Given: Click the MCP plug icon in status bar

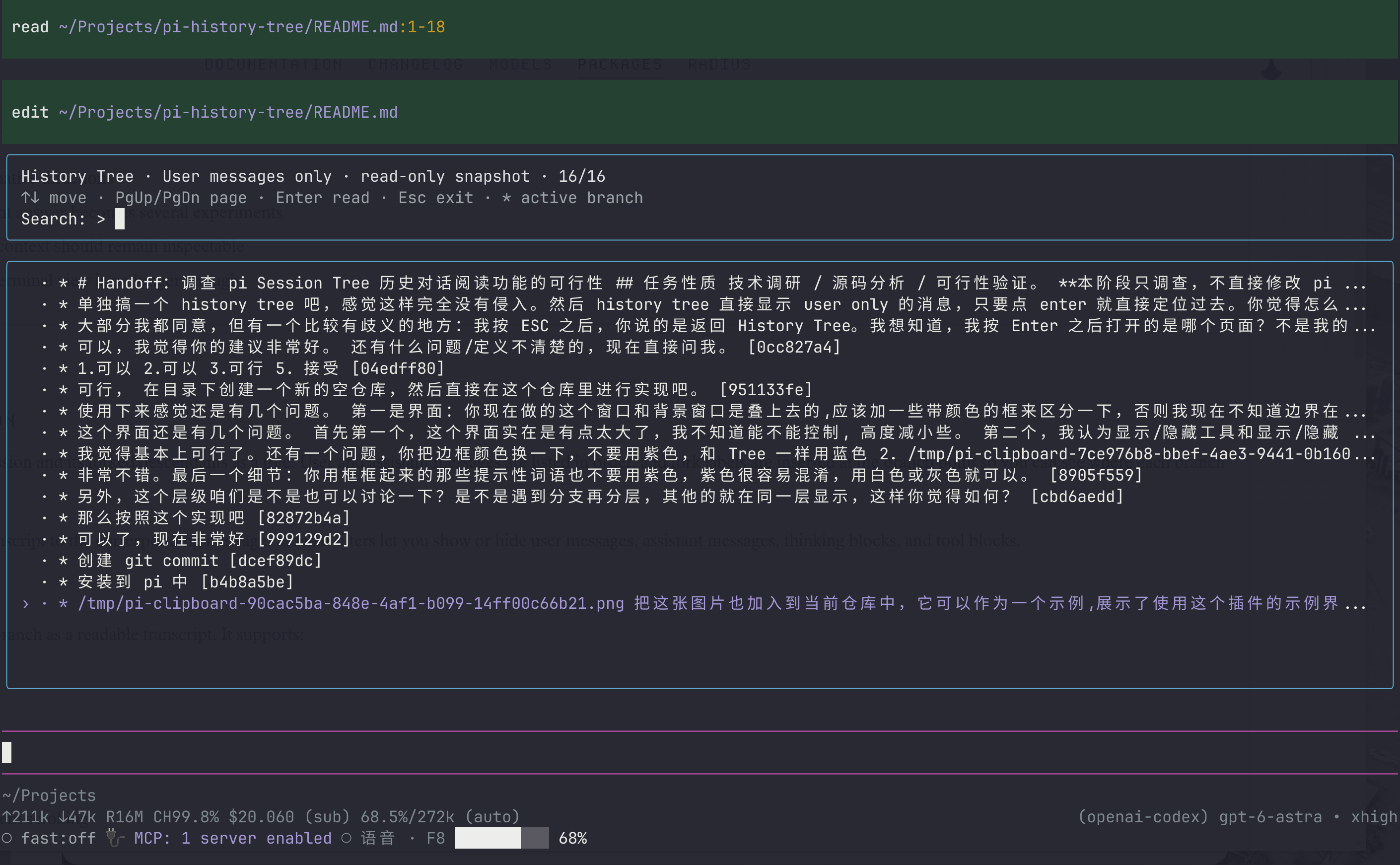Looking at the screenshot, I should click(x=116, y=838).
